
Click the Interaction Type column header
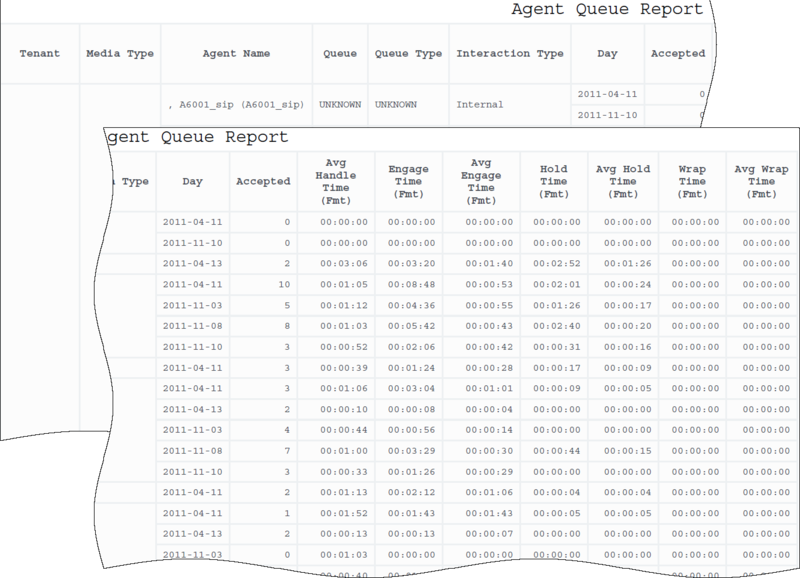(x=509, y=52)
